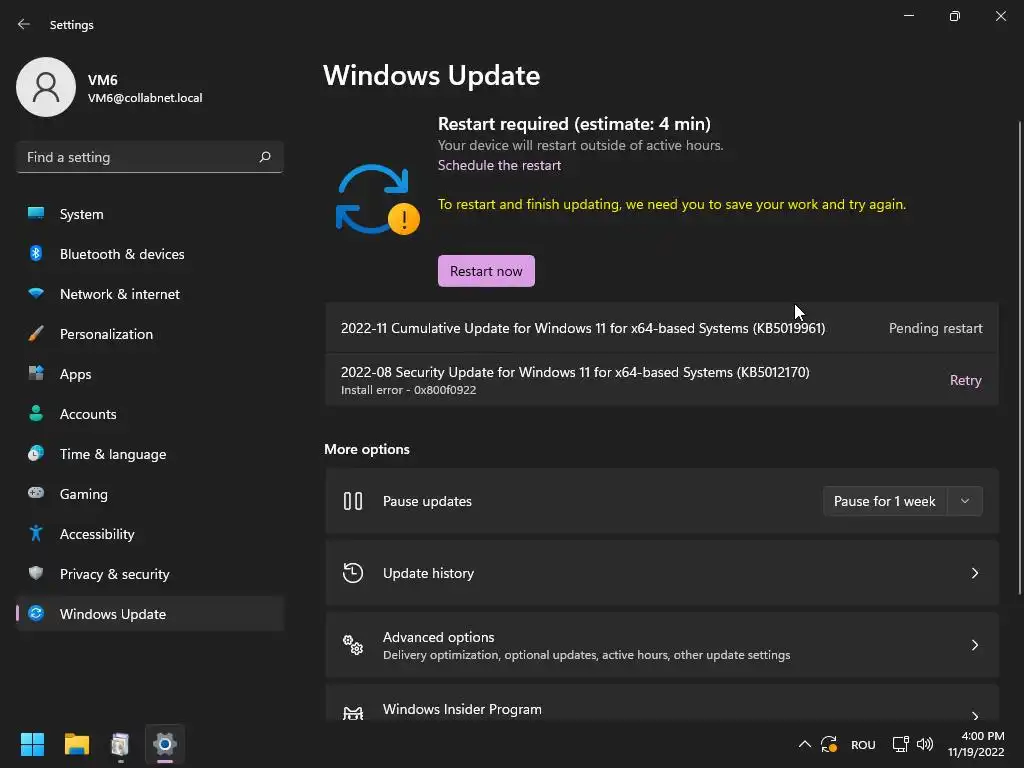
Task: Go to Network & internet settings
Action: point(150,293)
